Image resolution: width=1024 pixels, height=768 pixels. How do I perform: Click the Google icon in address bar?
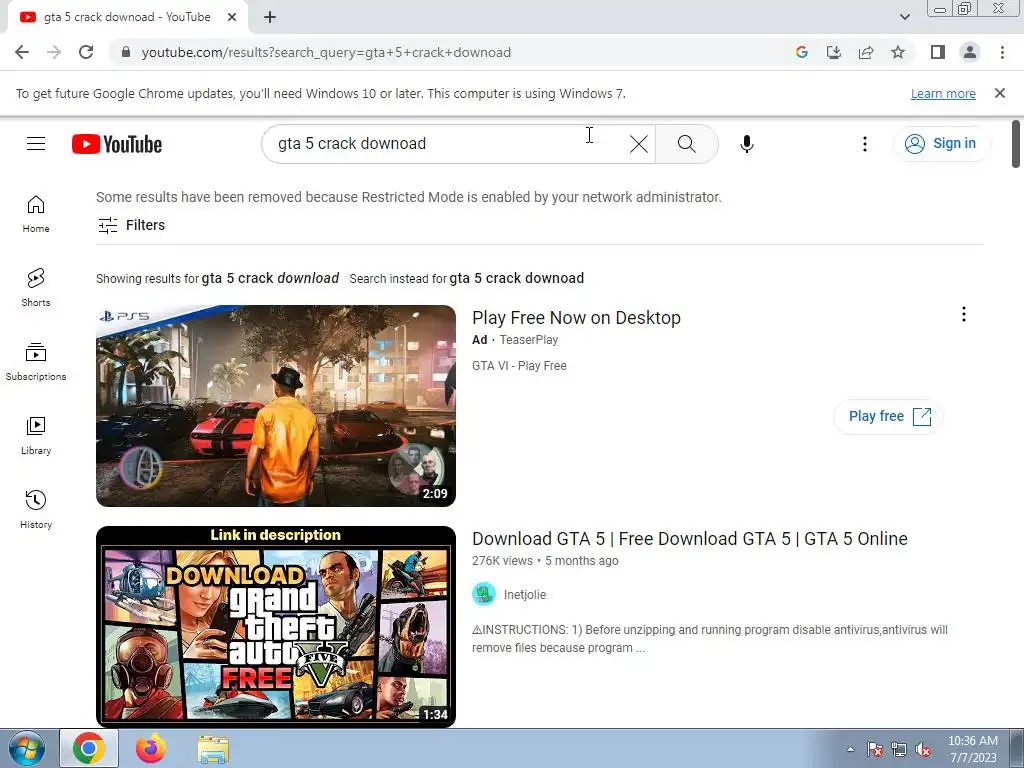coord(802,52)
